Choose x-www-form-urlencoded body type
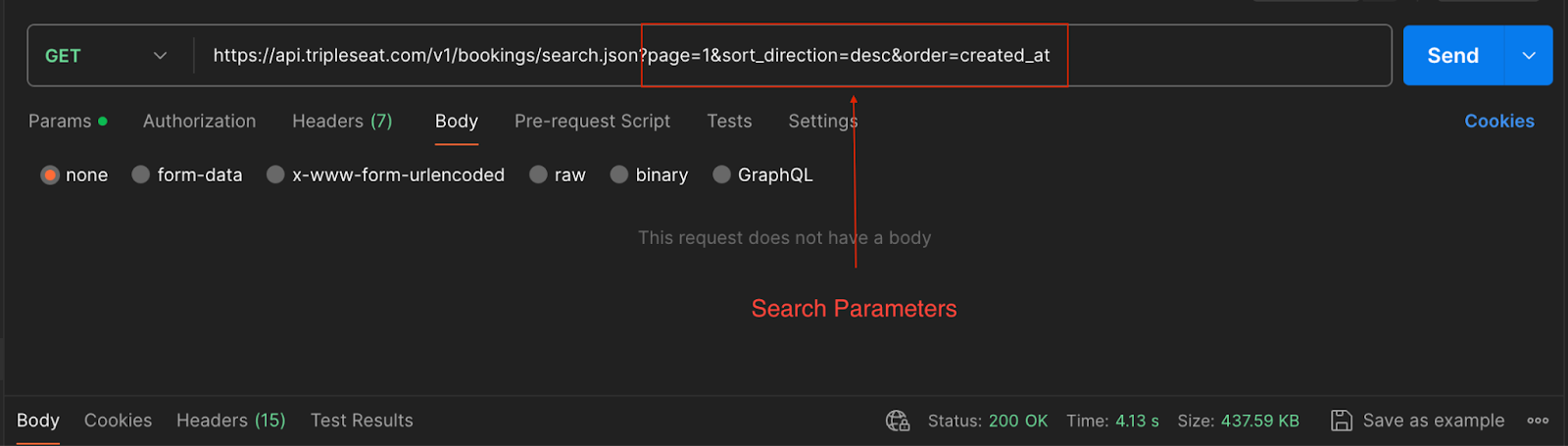1568x446 pixels. point(276,174)
